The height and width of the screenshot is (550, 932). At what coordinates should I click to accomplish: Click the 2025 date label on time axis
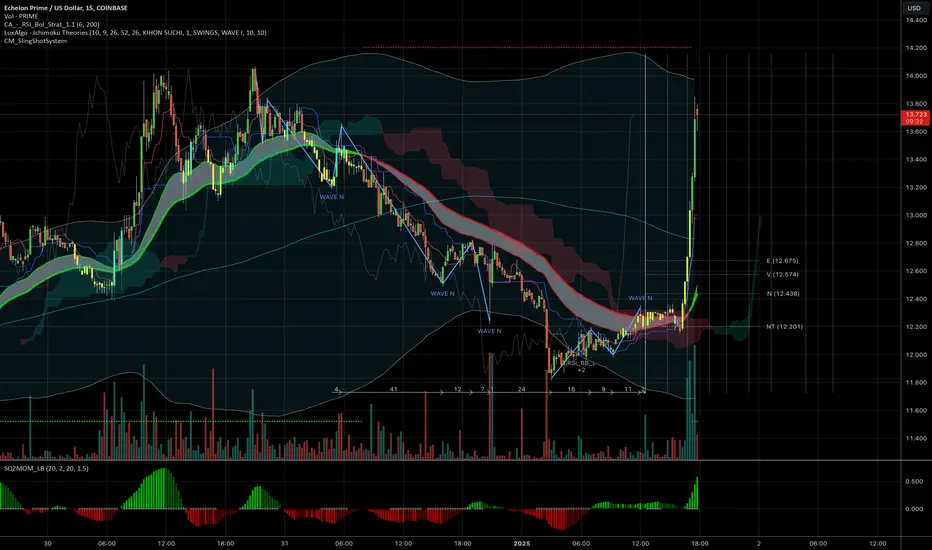point(522,543)
